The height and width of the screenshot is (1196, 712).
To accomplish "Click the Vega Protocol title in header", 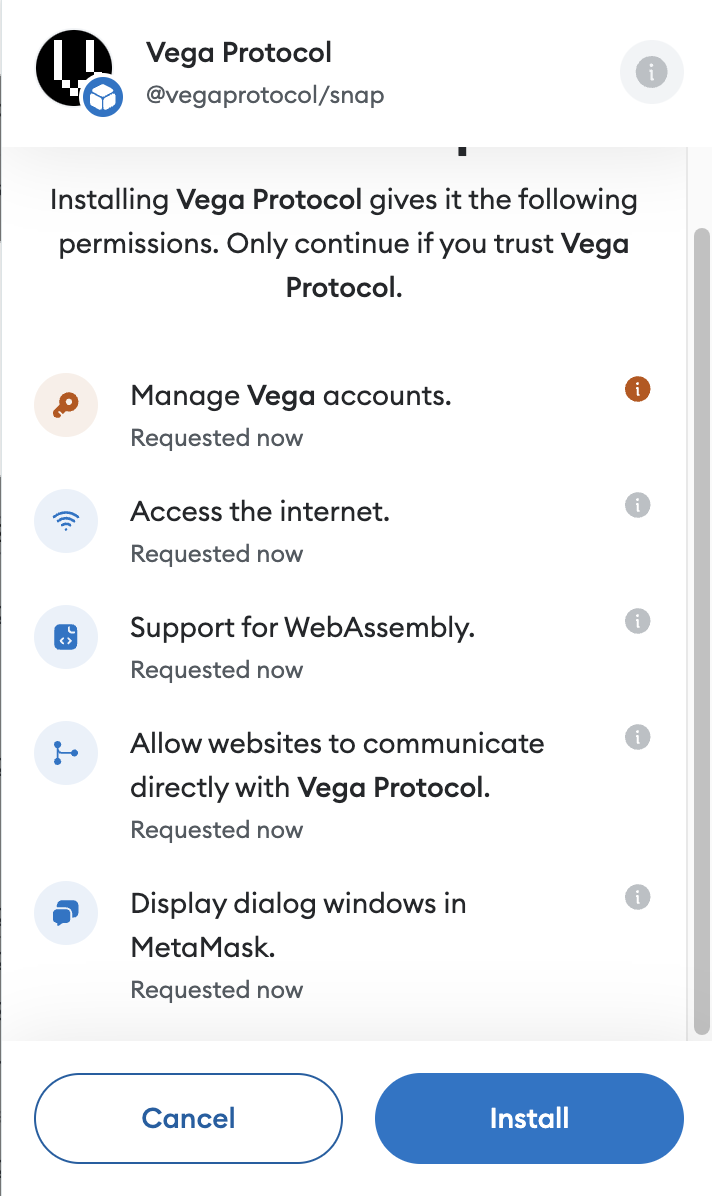I will (238, 52).
